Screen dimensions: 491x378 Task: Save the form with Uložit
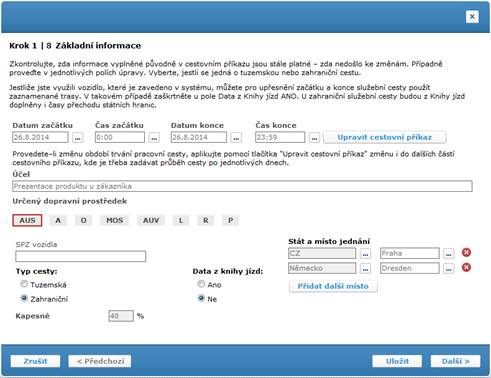(x=397, y=361)
